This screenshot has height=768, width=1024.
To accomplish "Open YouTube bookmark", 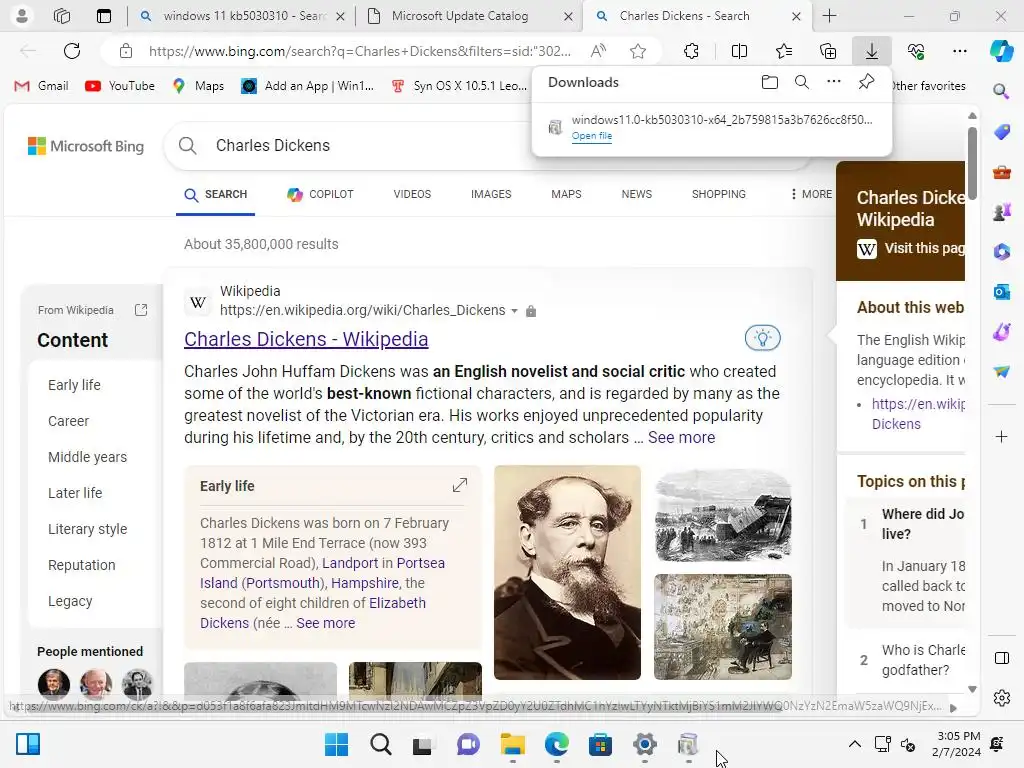I will tap(120, 86).
